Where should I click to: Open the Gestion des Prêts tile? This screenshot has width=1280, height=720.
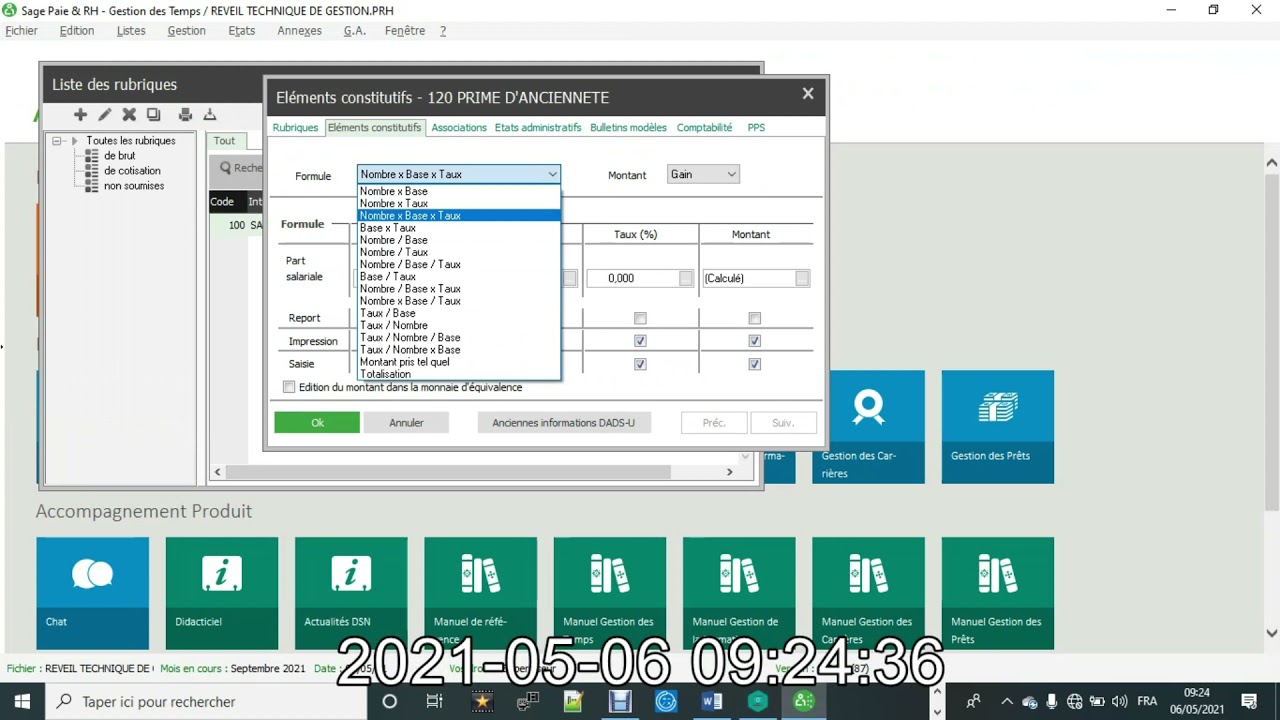coord(998,427)
